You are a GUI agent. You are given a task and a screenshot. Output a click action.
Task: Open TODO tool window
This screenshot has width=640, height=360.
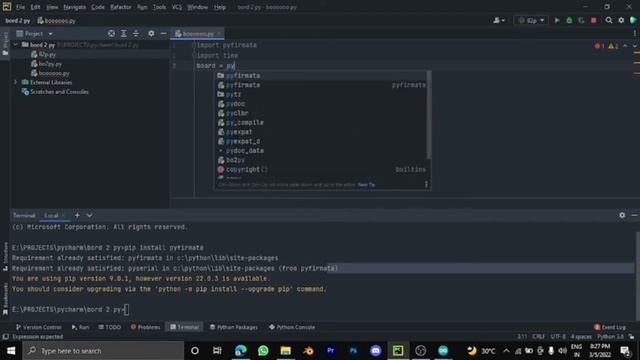[x=110, y=327]
